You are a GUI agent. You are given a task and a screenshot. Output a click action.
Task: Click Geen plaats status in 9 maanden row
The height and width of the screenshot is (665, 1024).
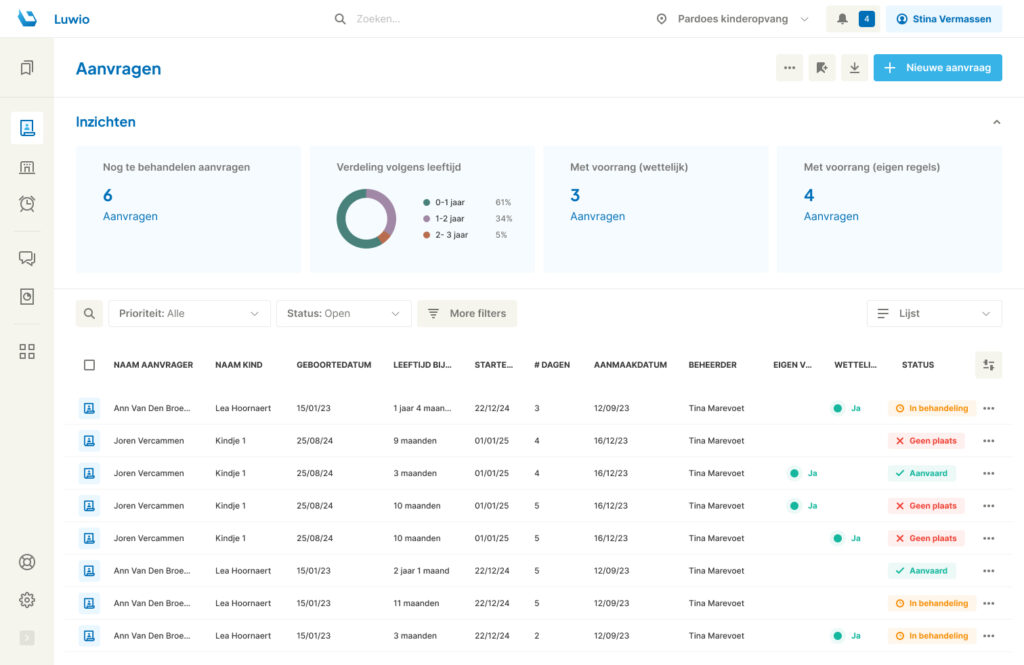927,441
